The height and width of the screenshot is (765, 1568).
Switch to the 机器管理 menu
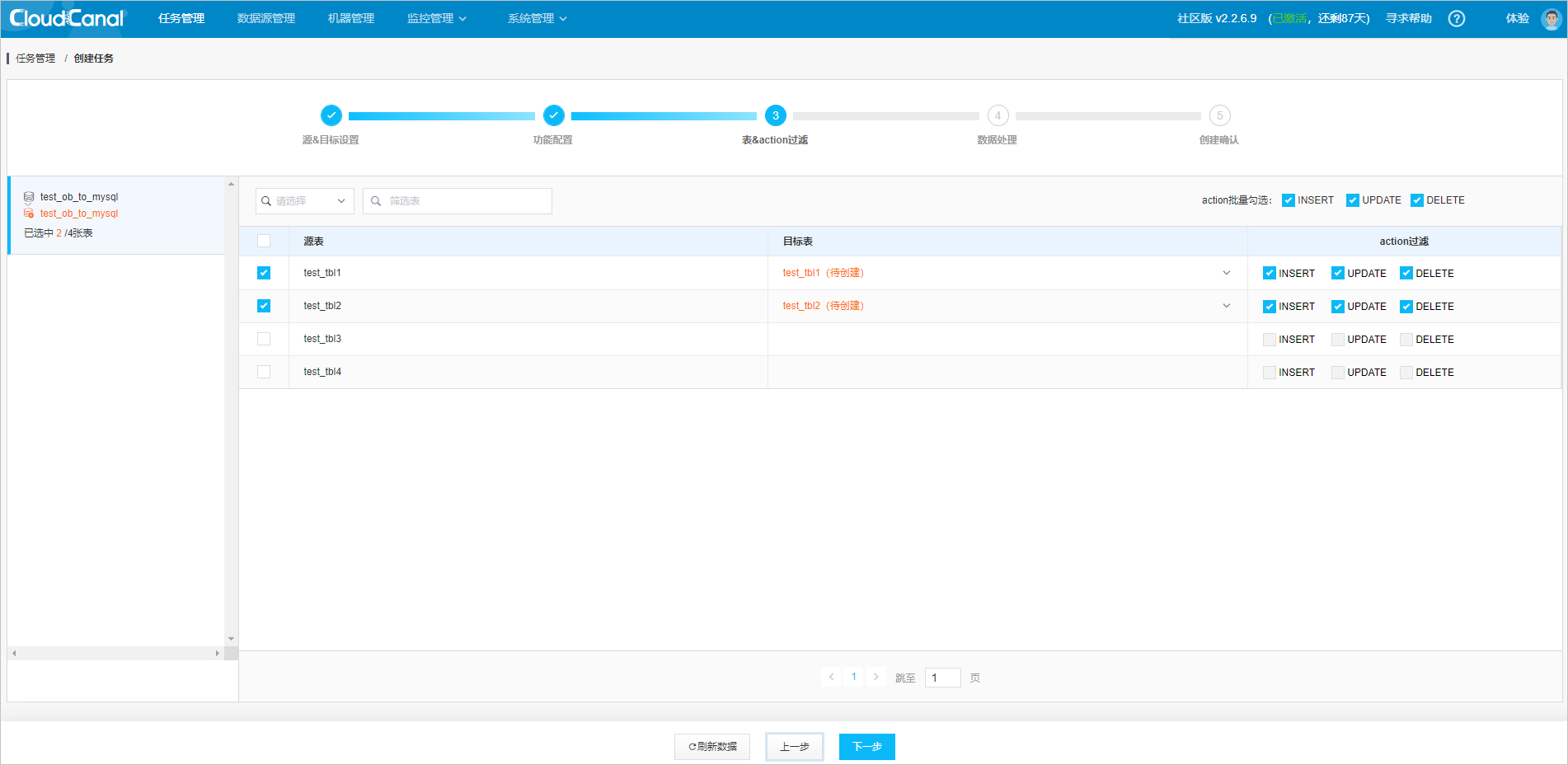click(350, 17)
